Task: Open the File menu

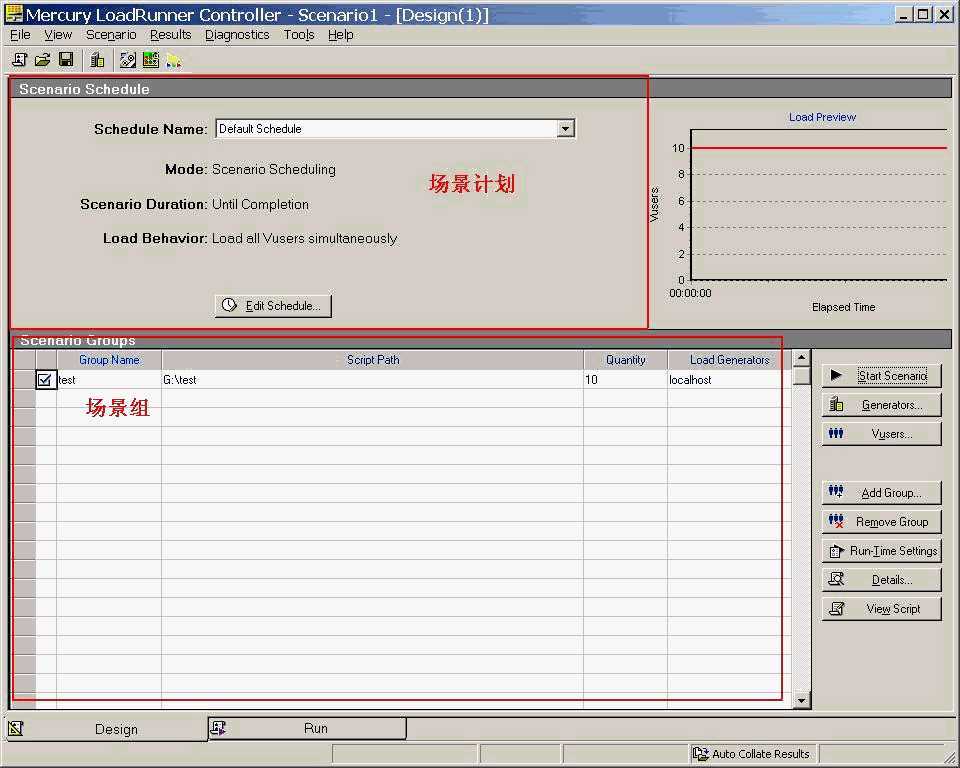Action: click(x=20, y=35)
